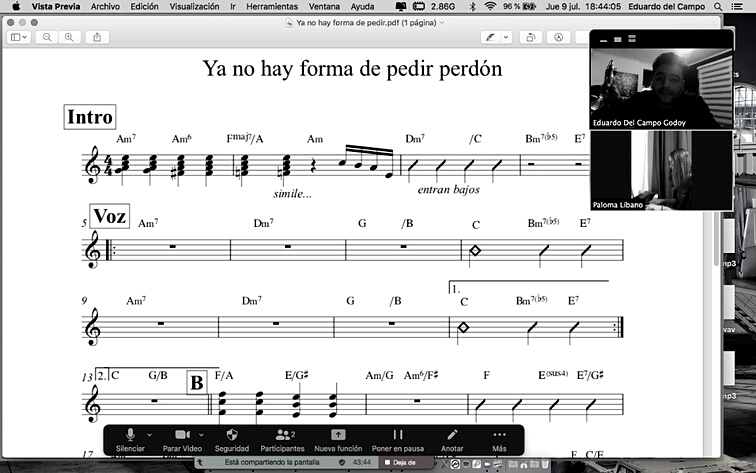
Task: Stop camera with Parar Video button
Action: click(x=182, y=440)
